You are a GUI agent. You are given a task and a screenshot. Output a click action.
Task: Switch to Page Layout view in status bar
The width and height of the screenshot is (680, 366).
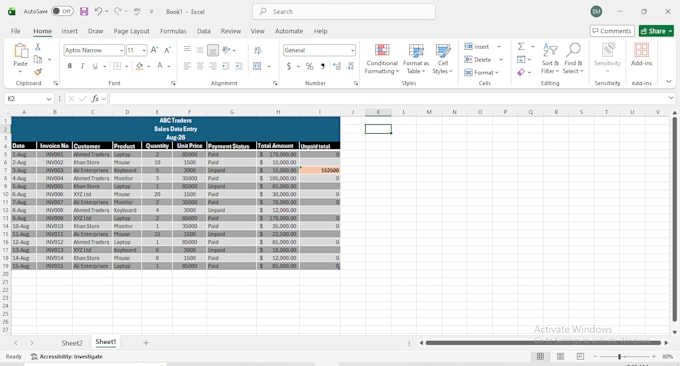coord(560,356)
